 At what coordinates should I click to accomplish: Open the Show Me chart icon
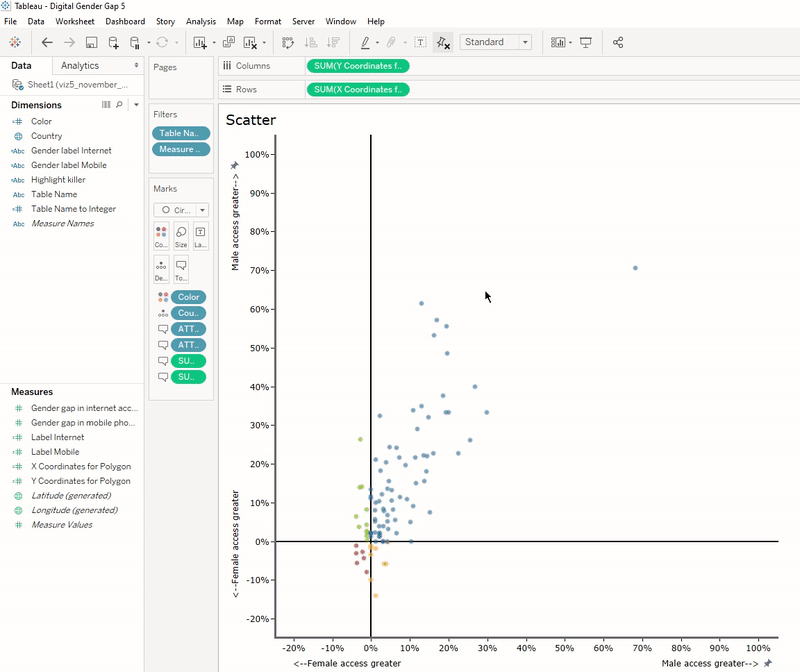[x=558, y=42]
